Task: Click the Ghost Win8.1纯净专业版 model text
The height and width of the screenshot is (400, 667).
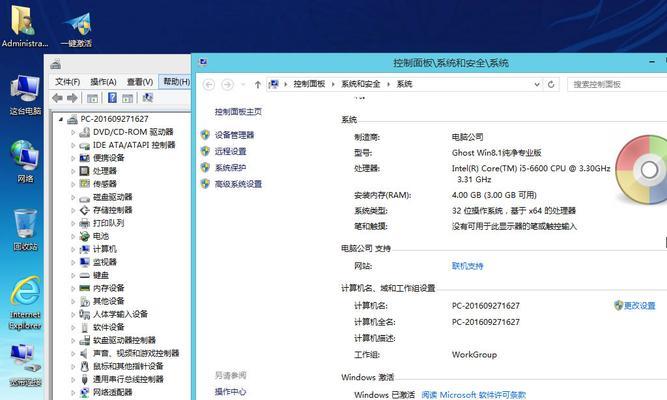Action: point(496,153)
